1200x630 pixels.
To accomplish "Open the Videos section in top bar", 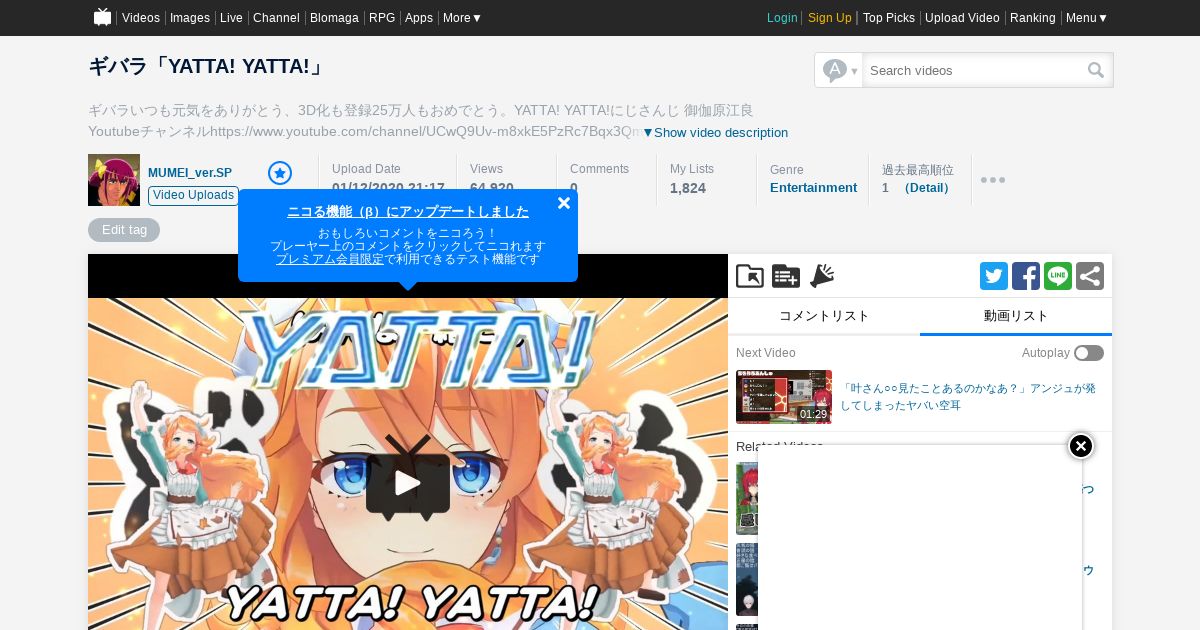I will (x=141, y=18).
